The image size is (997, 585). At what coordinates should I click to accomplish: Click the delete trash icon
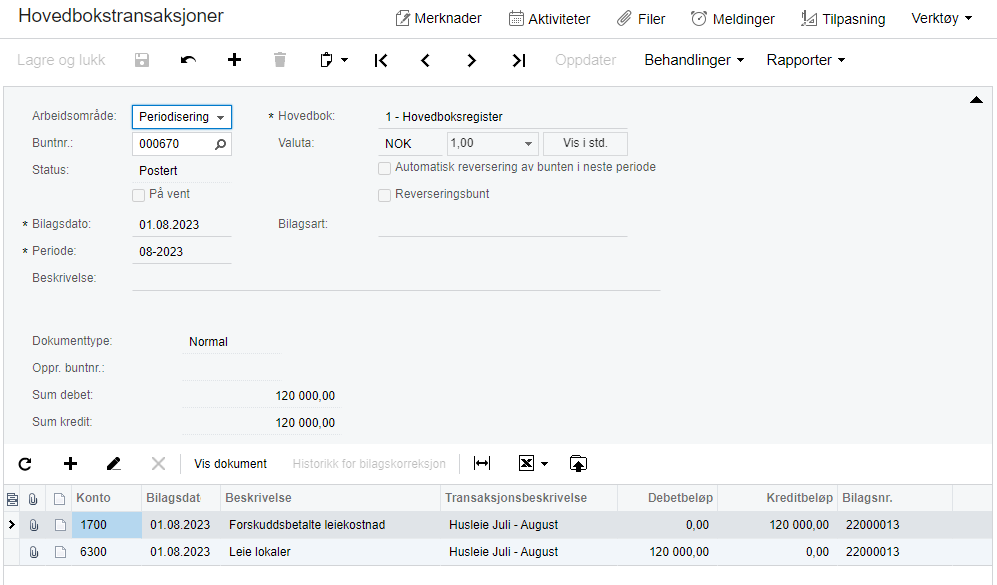click(x=280, y=60)
